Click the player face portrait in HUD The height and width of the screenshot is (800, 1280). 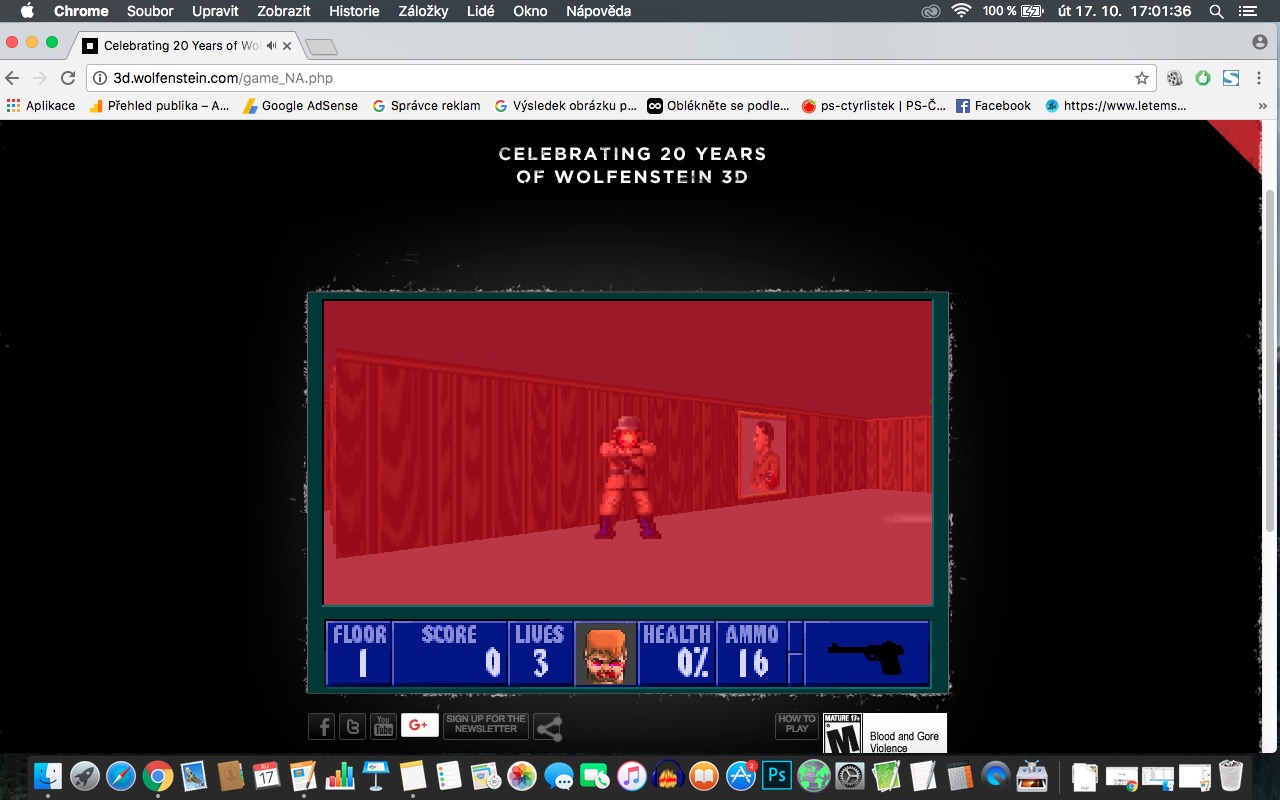[606, 654]
